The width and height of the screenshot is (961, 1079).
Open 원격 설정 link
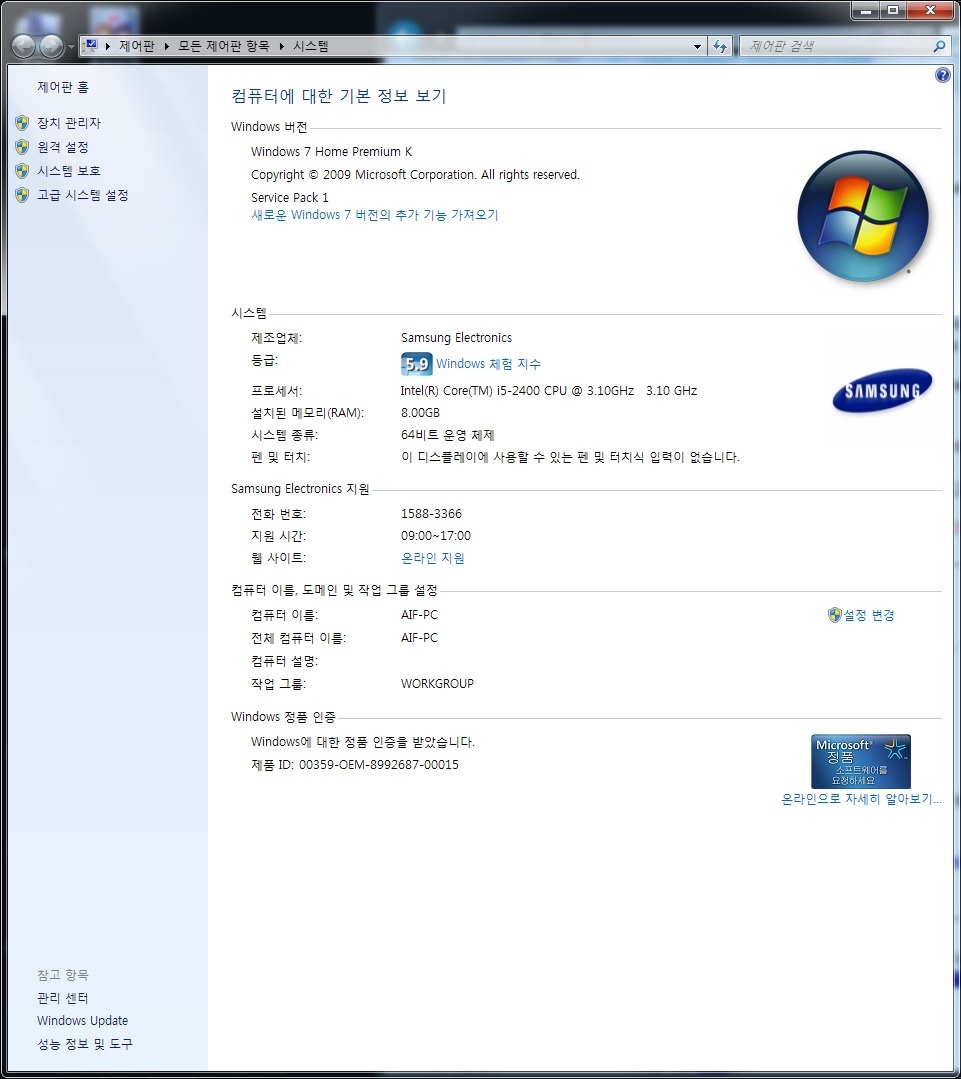[x=63, y=147]
